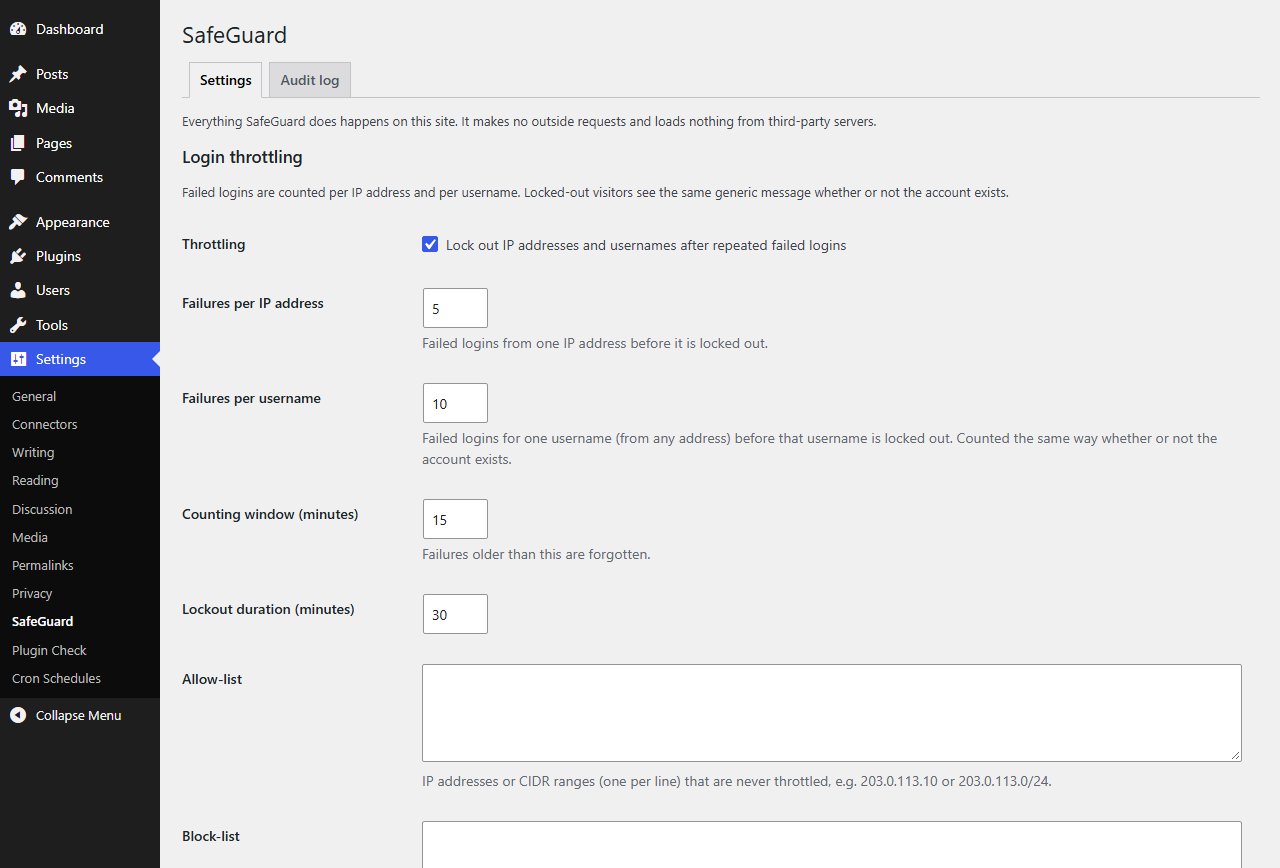Click the Users menu label
This screenshot has width=1280, height=868.
(53, 290)
